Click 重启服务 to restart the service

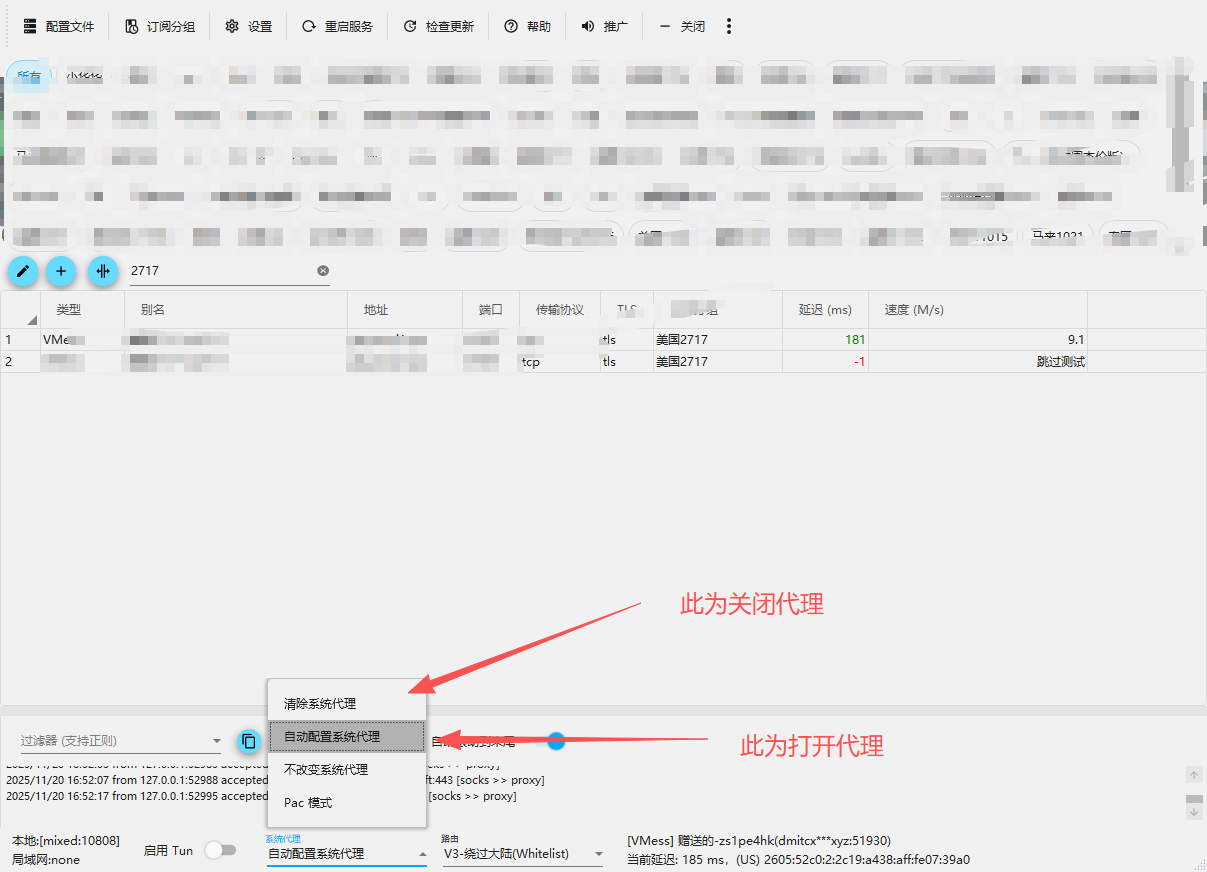pos(337,27)
